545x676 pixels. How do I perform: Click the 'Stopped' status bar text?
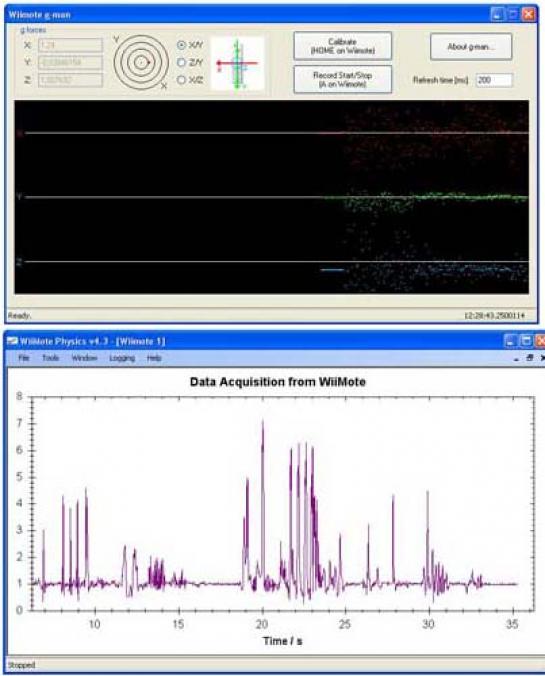click(22, 665)
